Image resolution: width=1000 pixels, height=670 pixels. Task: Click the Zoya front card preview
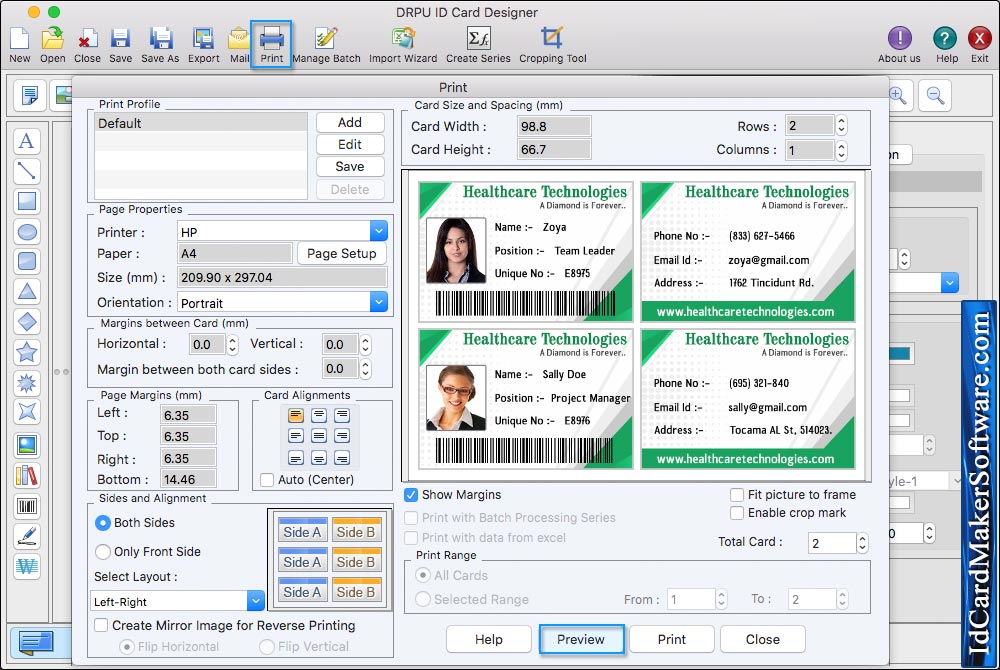tap(526, 251)
